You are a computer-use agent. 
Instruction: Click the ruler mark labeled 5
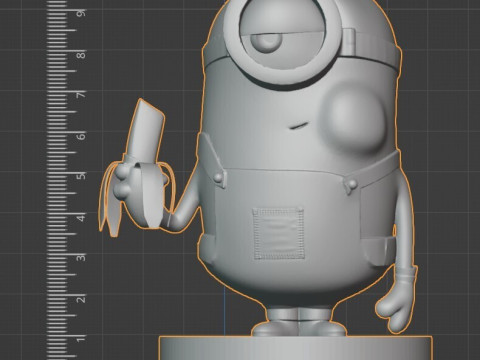(x=82, y=176)
